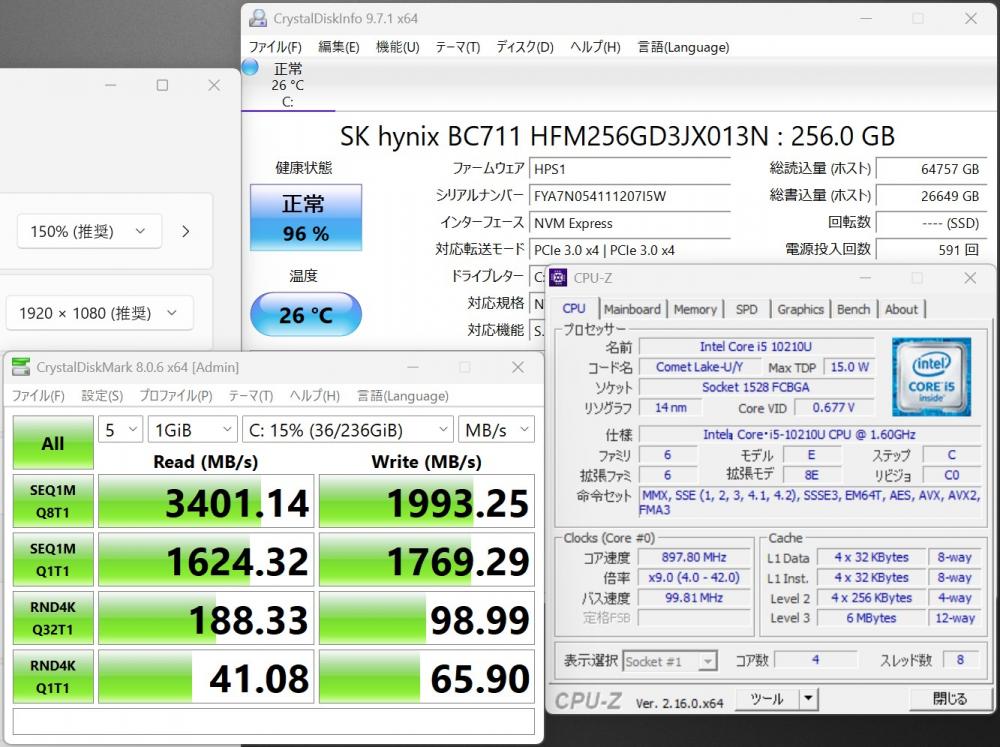Expand the C: 15% drive selection dropdown
Viewport: 1000px width, 747px height.
pyautogui.click(x=347, y=429)
